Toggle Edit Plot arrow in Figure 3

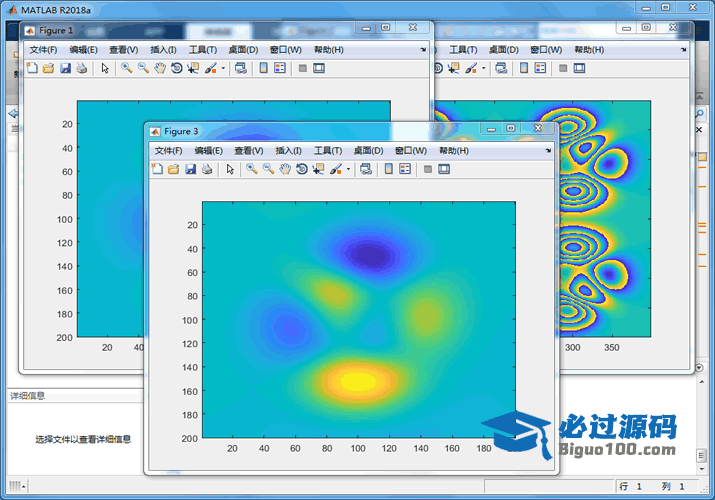[230, 169]
